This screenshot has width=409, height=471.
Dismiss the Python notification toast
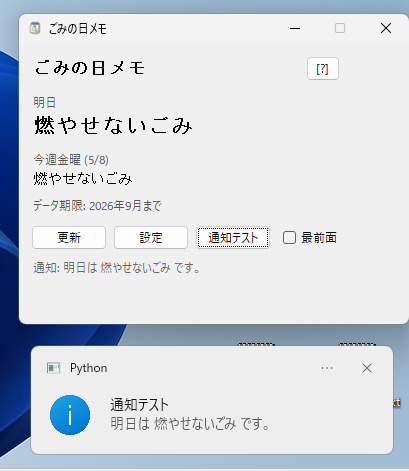367,368
